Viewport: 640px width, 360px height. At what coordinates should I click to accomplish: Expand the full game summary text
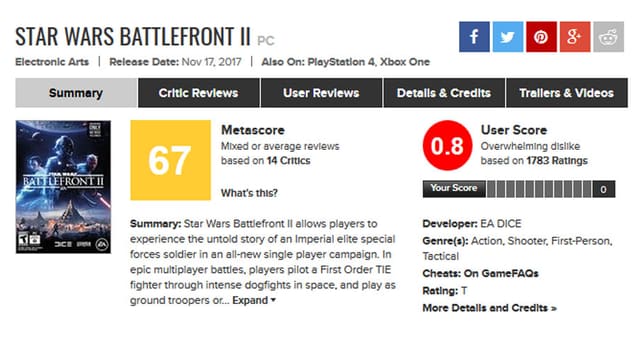(x=254, y=300)
